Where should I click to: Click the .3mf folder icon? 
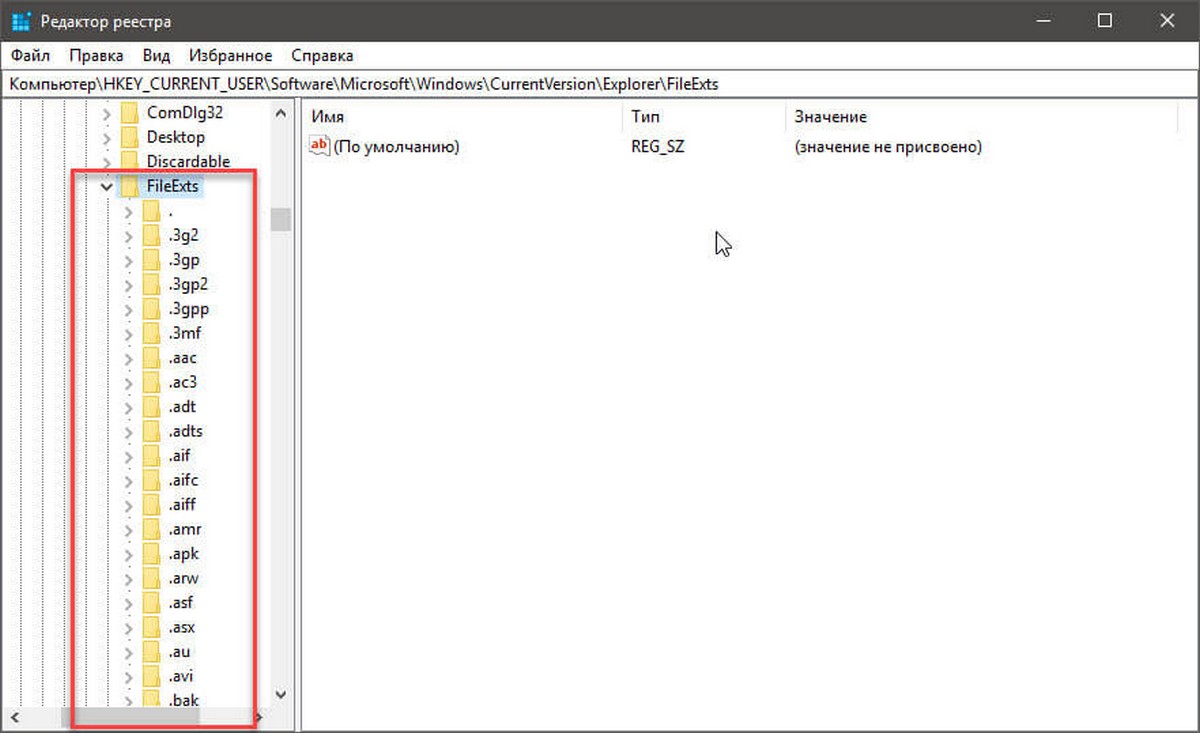point(151,333)
